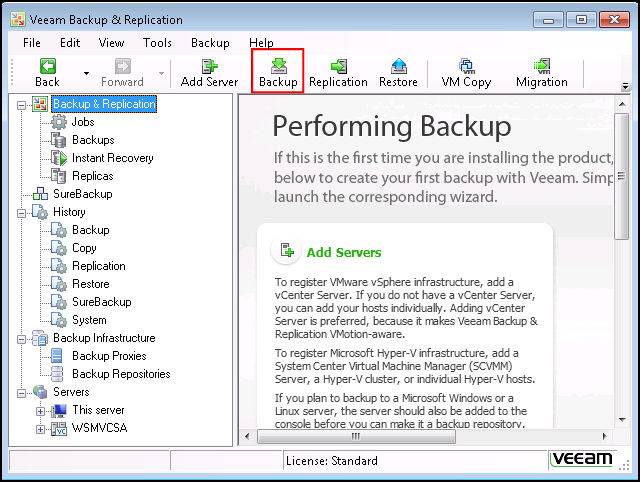Open the Restore wizard from toolbar
Image resolution: width=640 pixels, height=482 pixels.
398,66
